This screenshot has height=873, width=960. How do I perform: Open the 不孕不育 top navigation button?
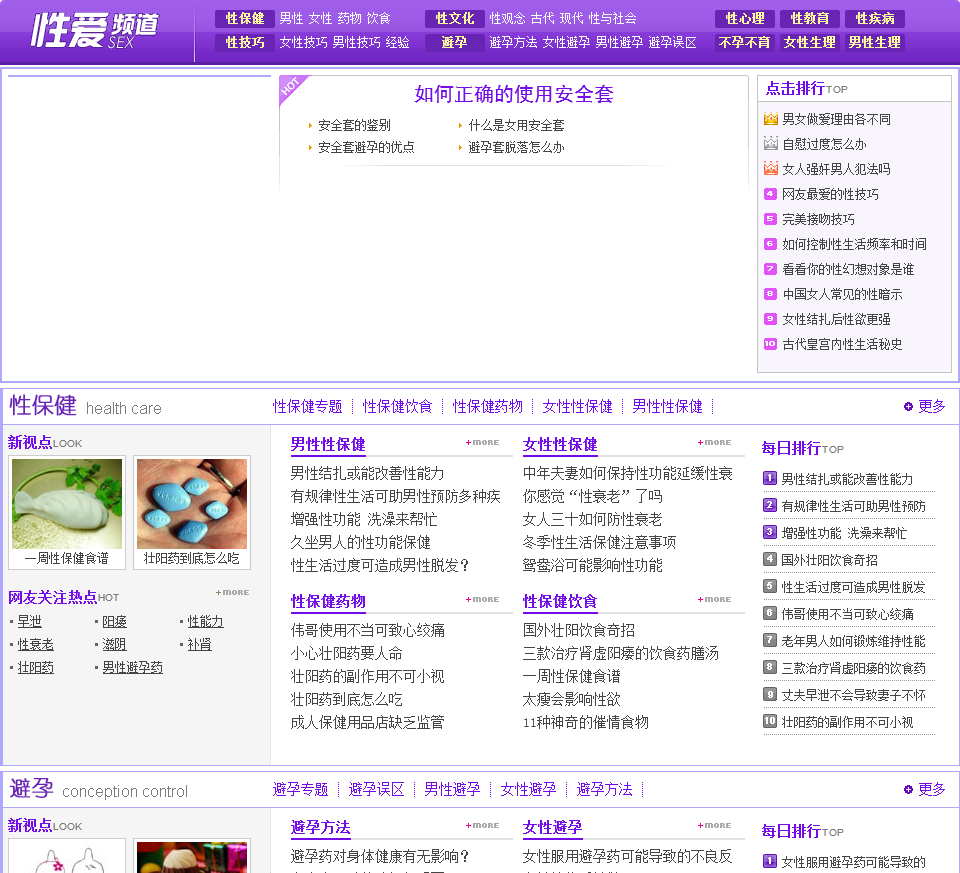[744, 42]
